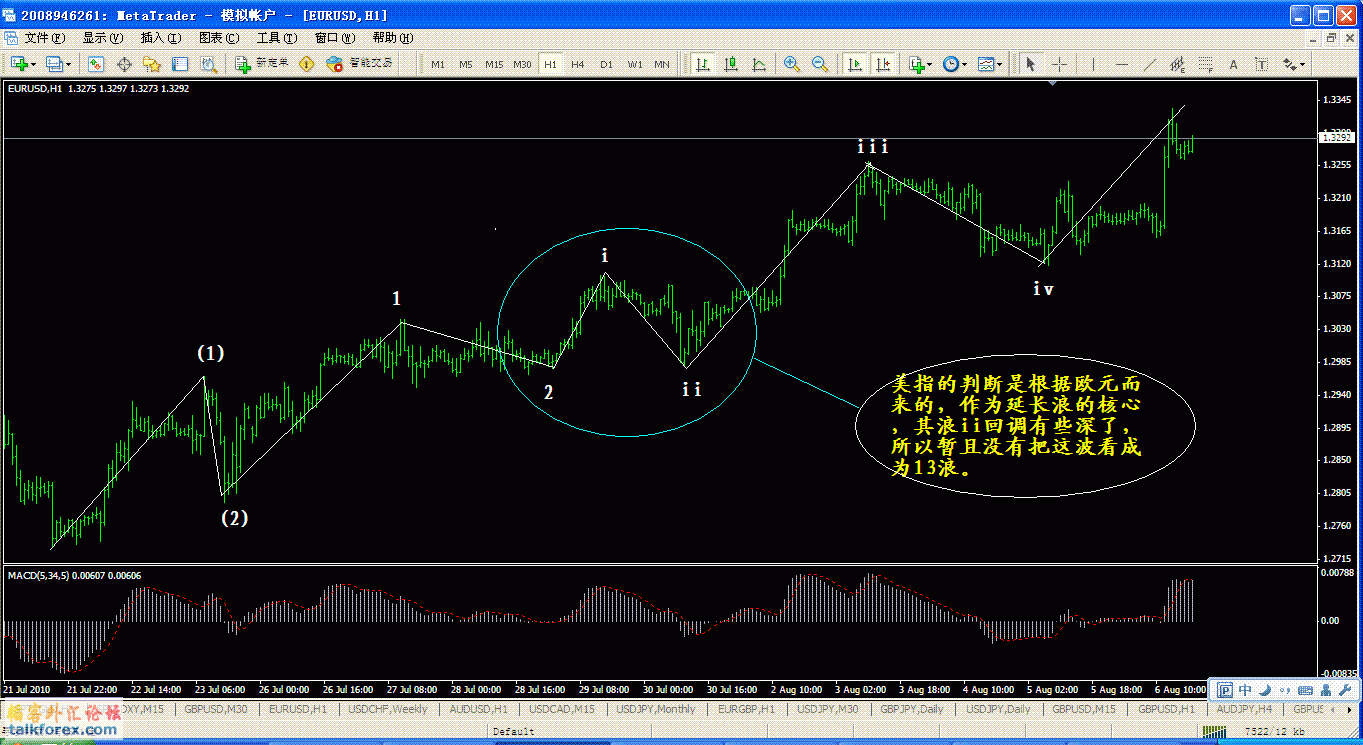The width and height of the screenshot is (1363, 745).
Task: Zoom out of the chart
Action: 819,64
